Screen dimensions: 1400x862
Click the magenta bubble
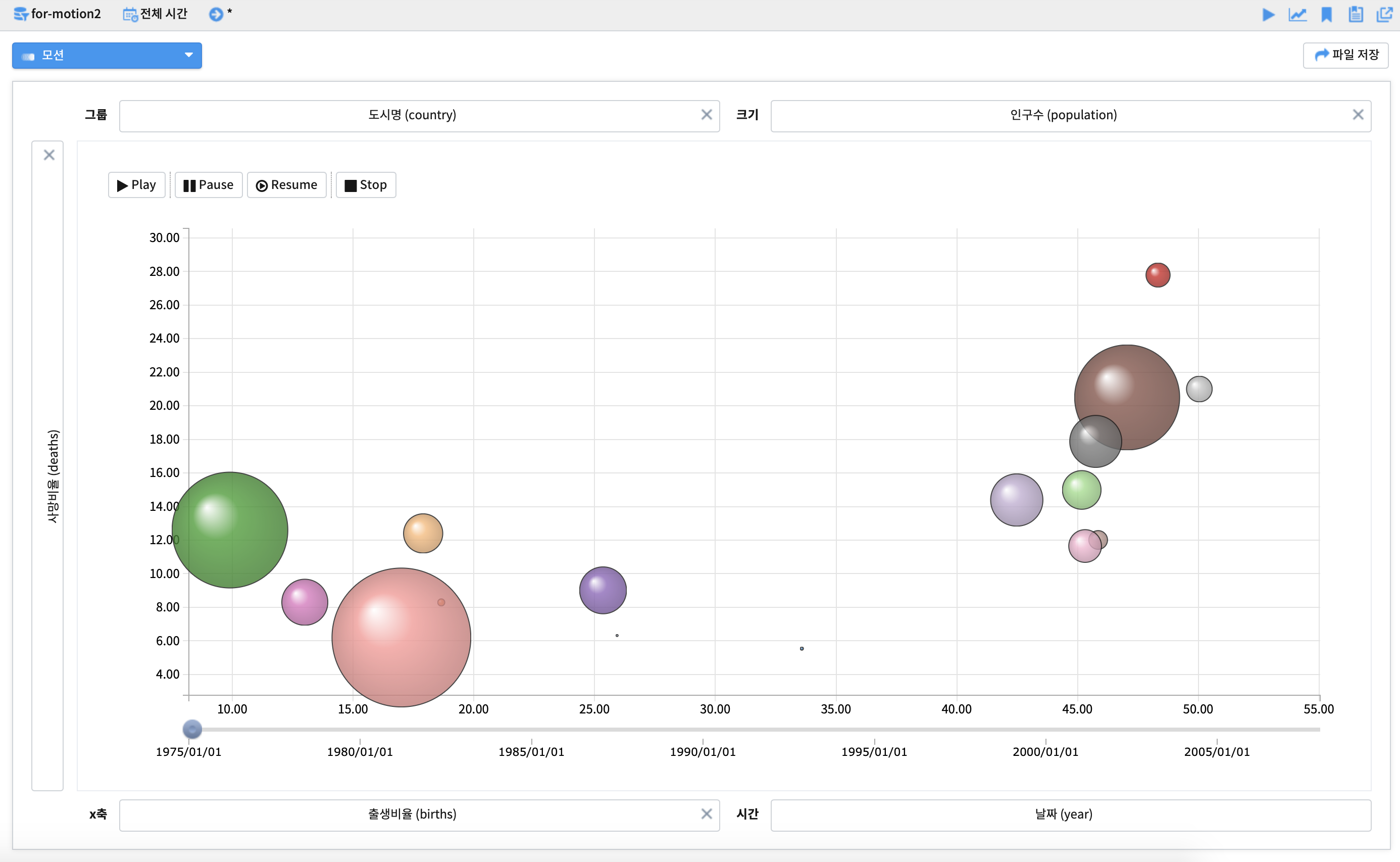point(305,602)
